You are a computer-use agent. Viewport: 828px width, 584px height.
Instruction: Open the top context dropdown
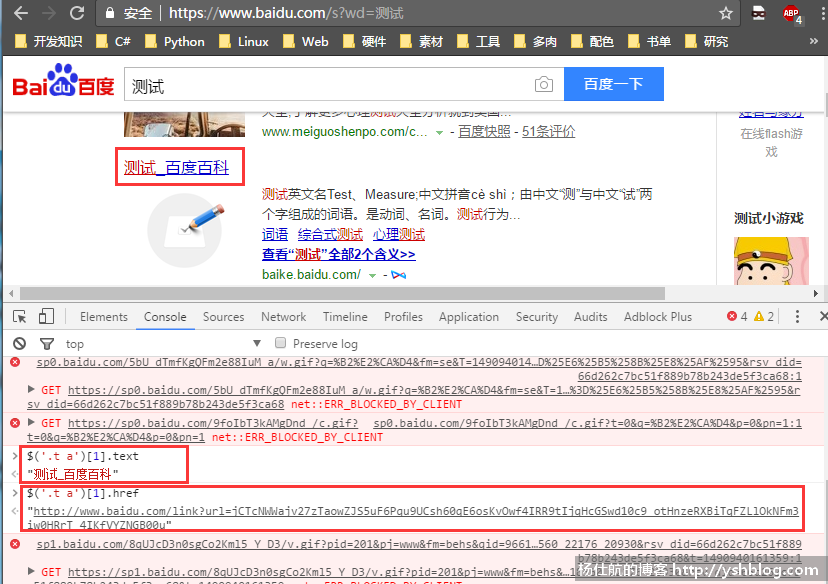[x=163, y=344]
